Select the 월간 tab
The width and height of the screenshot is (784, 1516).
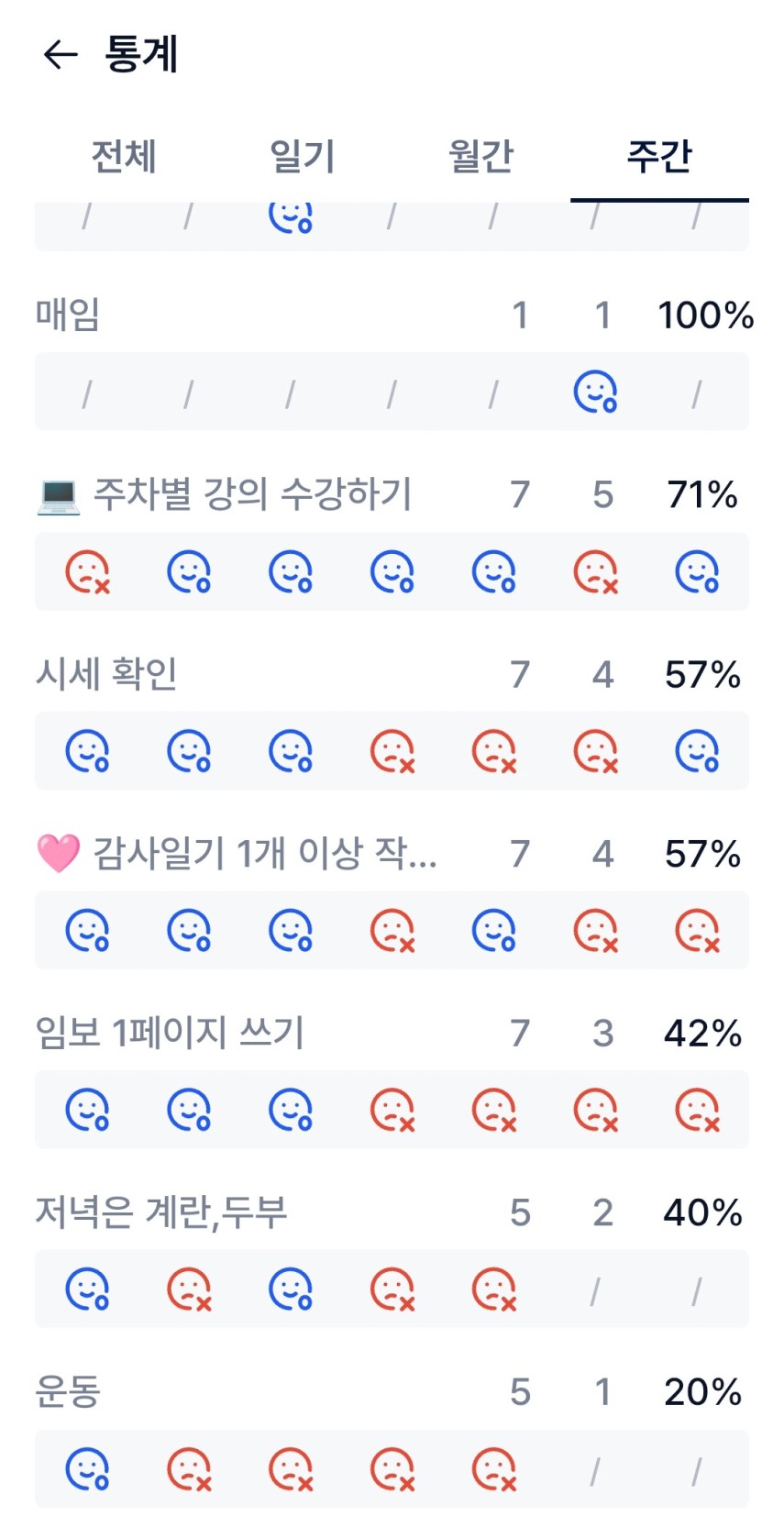point(480,156)
